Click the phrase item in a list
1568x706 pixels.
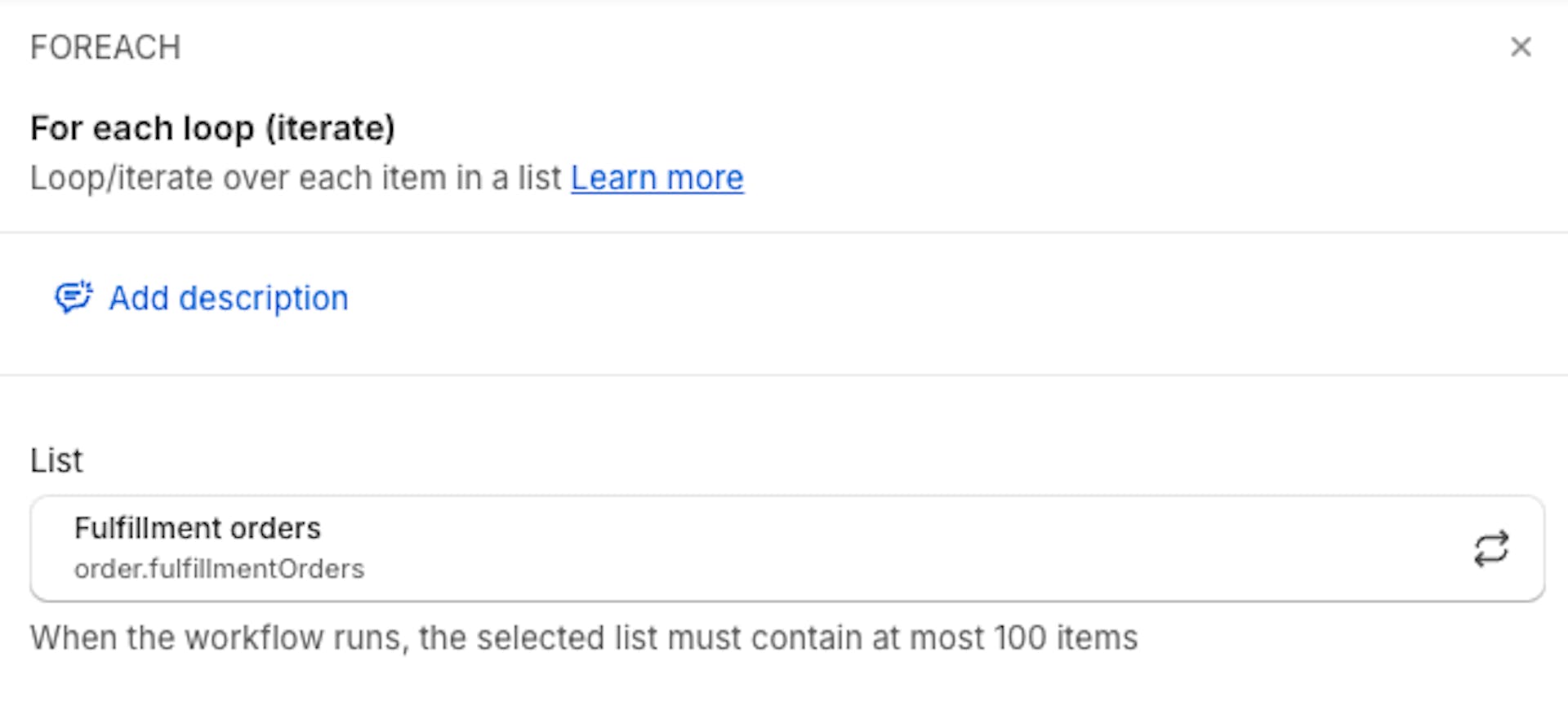(x=473, y=178)
